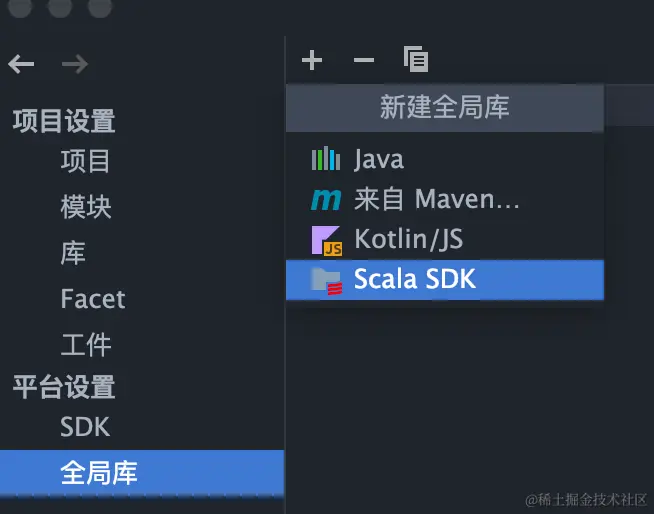
Task: Open 项目 settings page
Action: tap(86, 161)
